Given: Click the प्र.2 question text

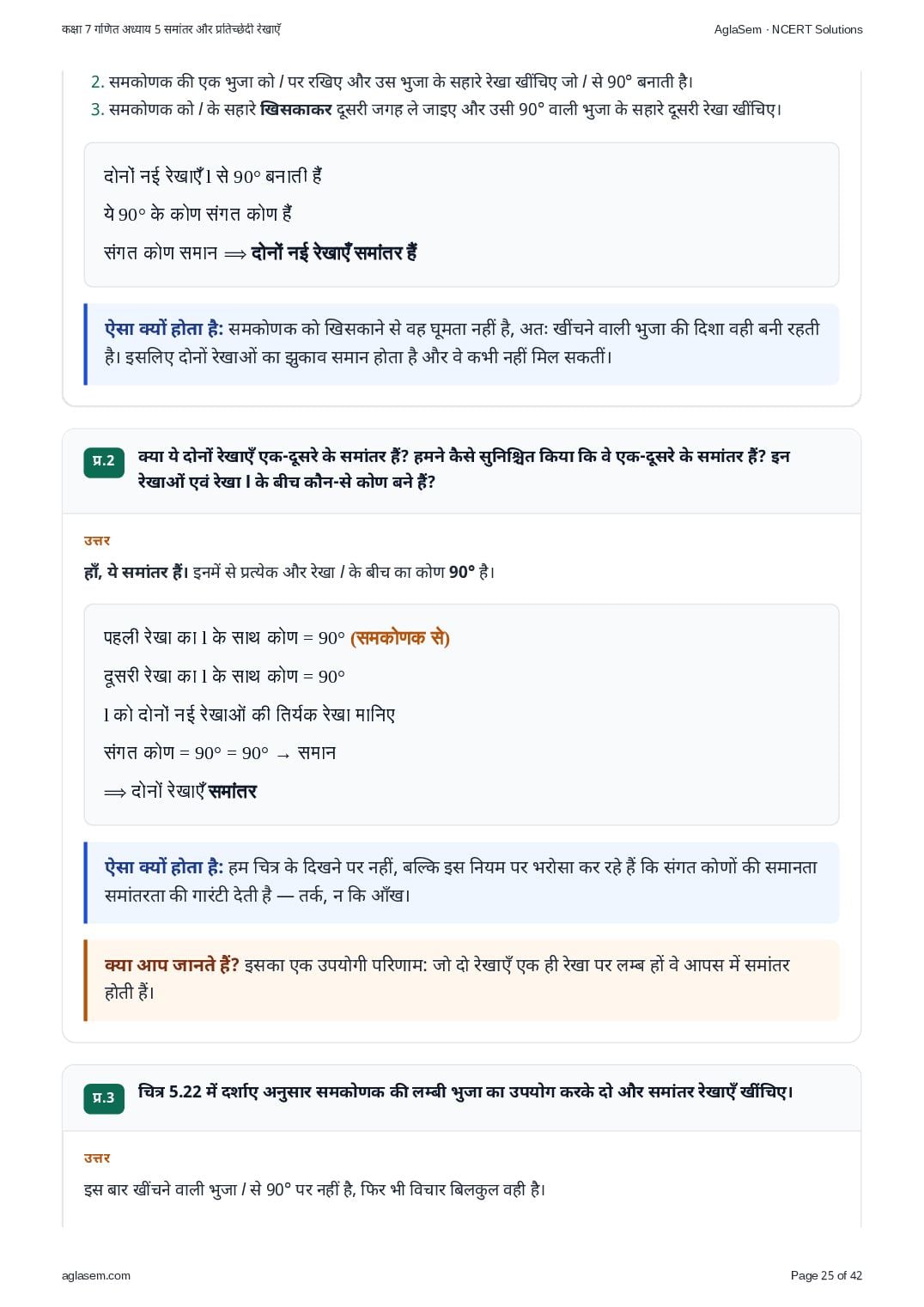Looking at the screenshot, I should [464, 469].
